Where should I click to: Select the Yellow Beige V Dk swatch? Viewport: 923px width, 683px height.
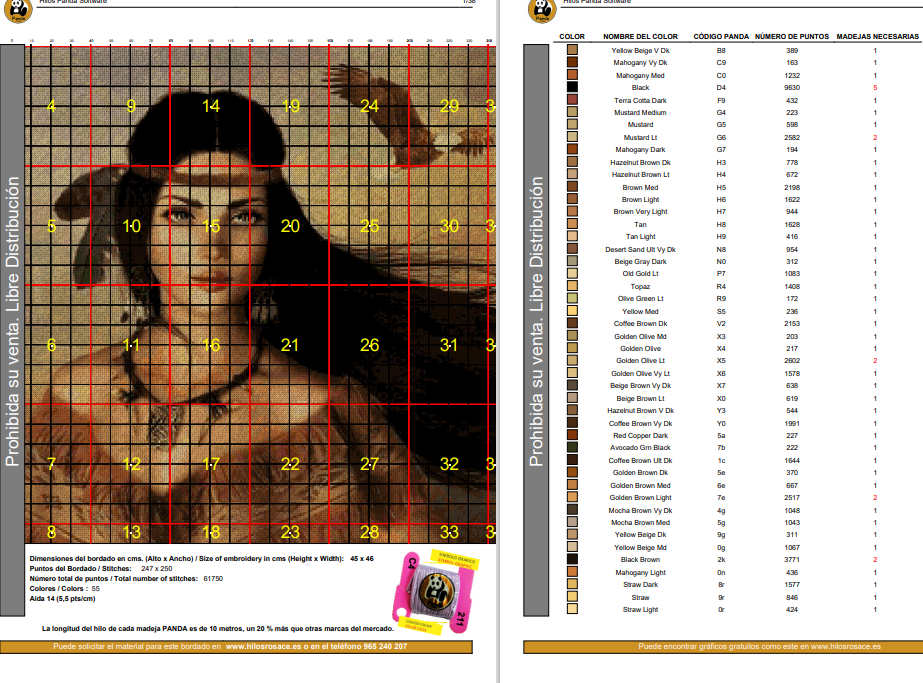572,50
